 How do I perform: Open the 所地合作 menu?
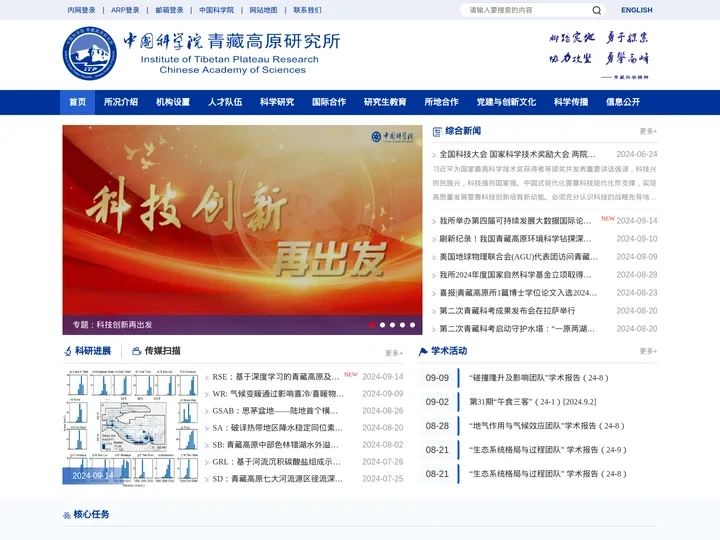441,102
